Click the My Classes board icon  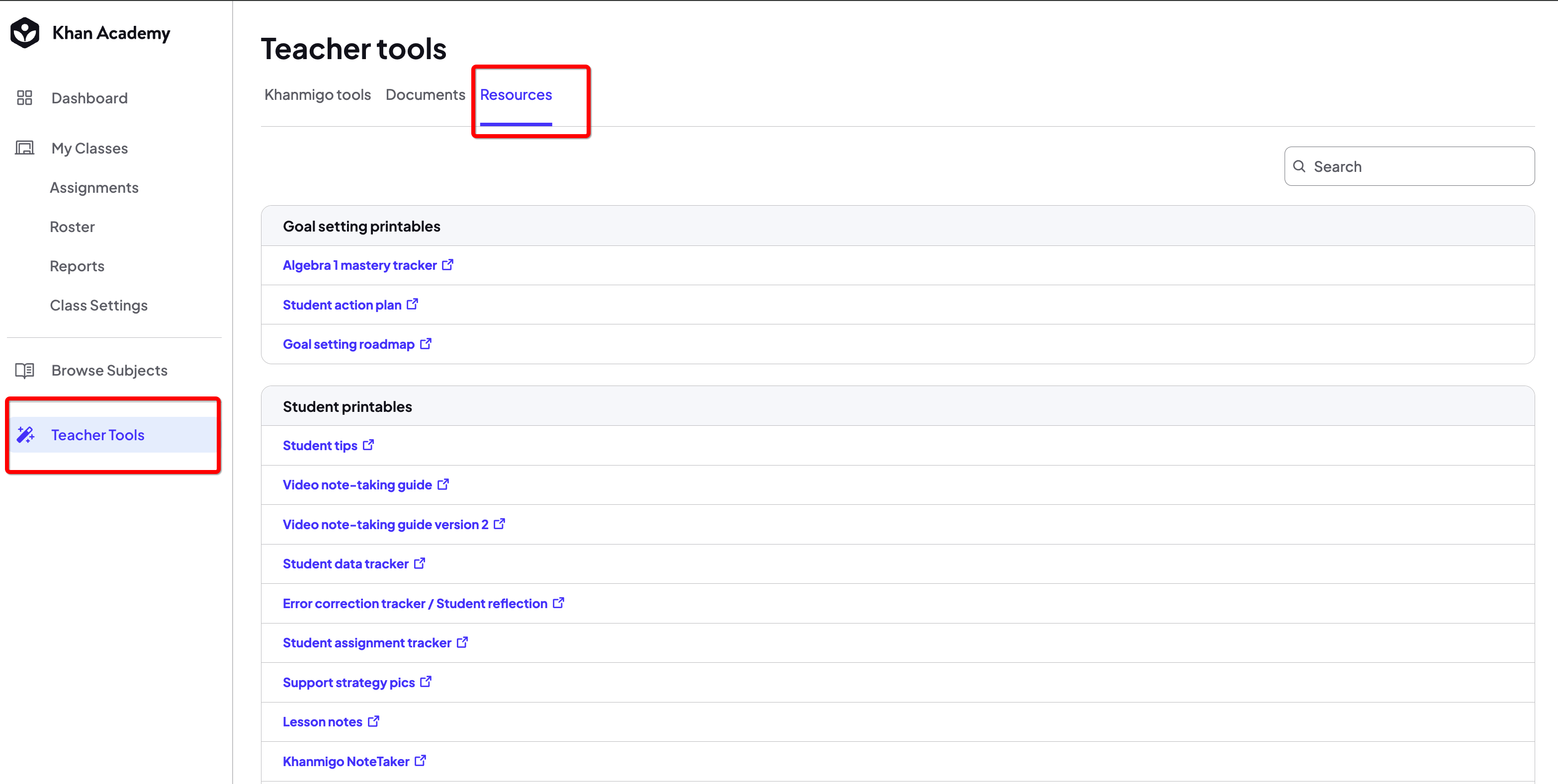click(x=24, y=148)
